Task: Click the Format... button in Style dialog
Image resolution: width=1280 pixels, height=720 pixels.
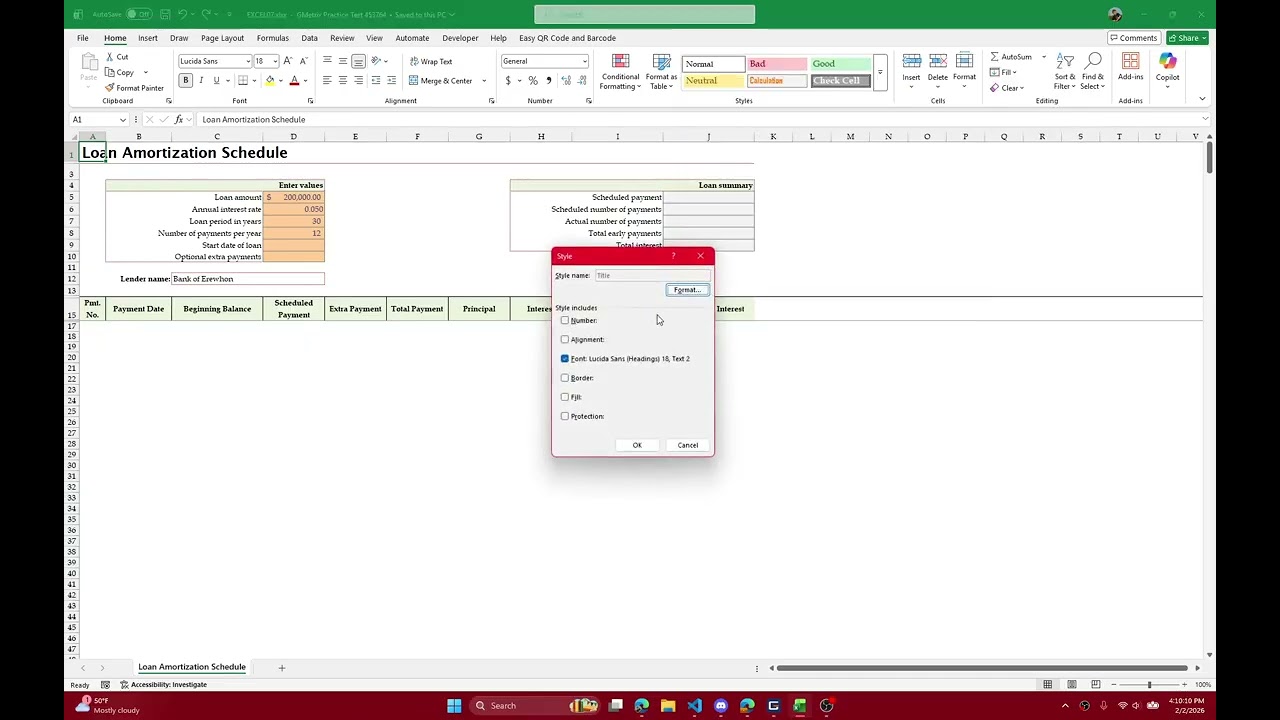Action: click(688, 290)
